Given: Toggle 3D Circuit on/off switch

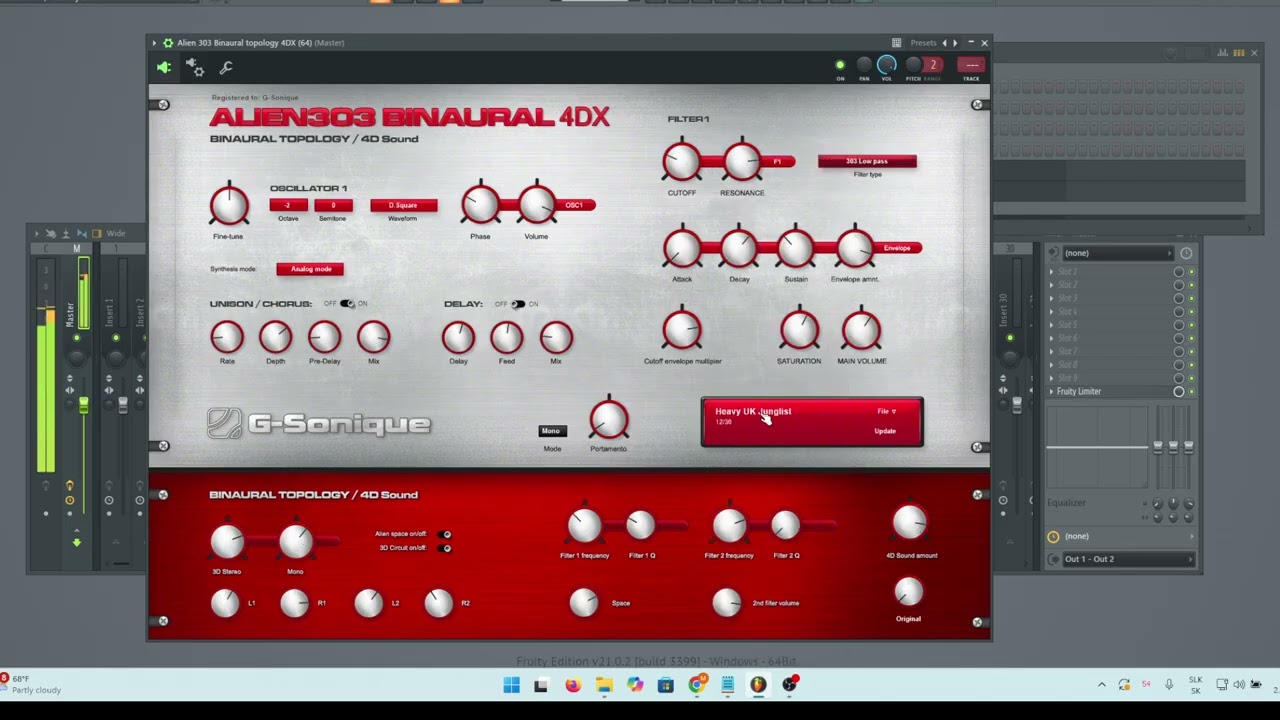Looking at the screenshot, I should pyautogui.click(x=446, y=548).
